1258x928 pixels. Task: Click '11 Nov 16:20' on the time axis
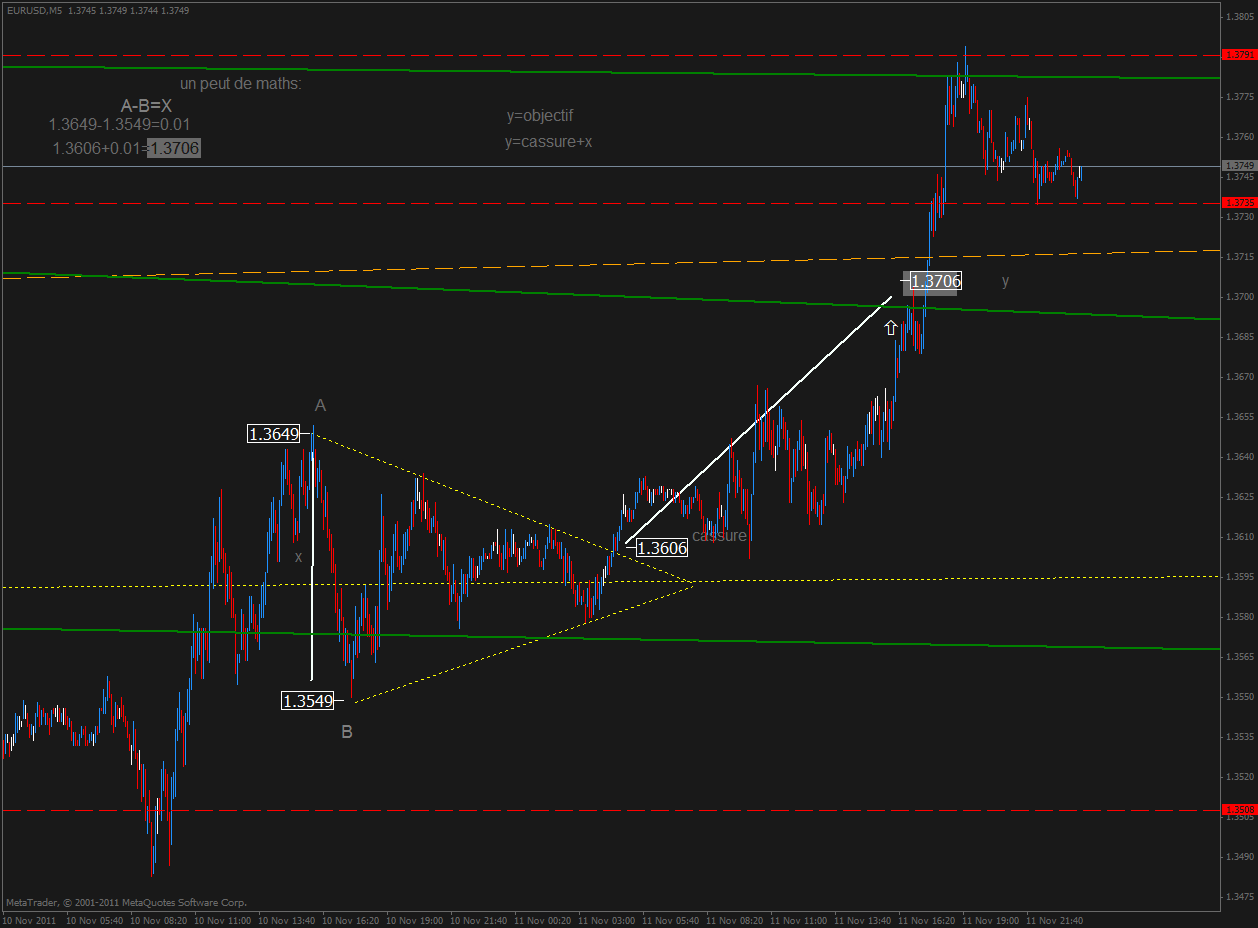click(927, 920)
